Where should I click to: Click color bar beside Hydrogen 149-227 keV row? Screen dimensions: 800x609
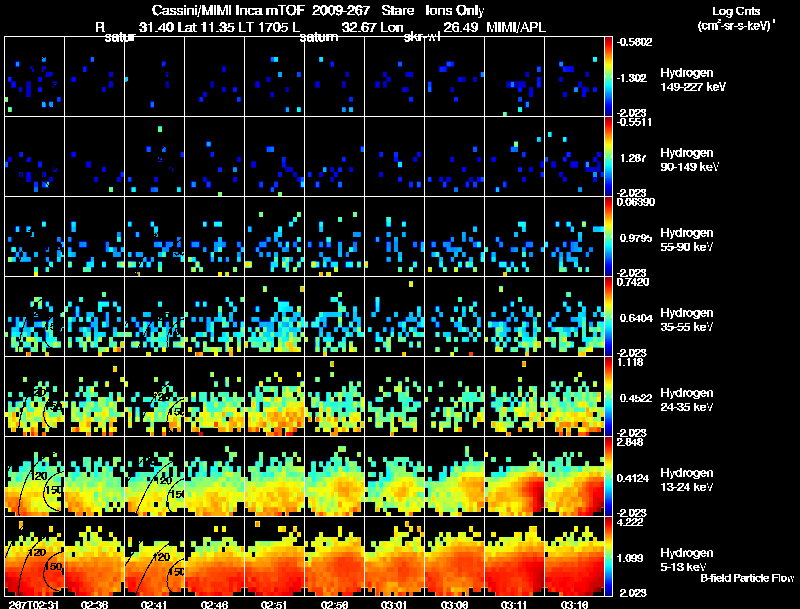pos(610,77)
